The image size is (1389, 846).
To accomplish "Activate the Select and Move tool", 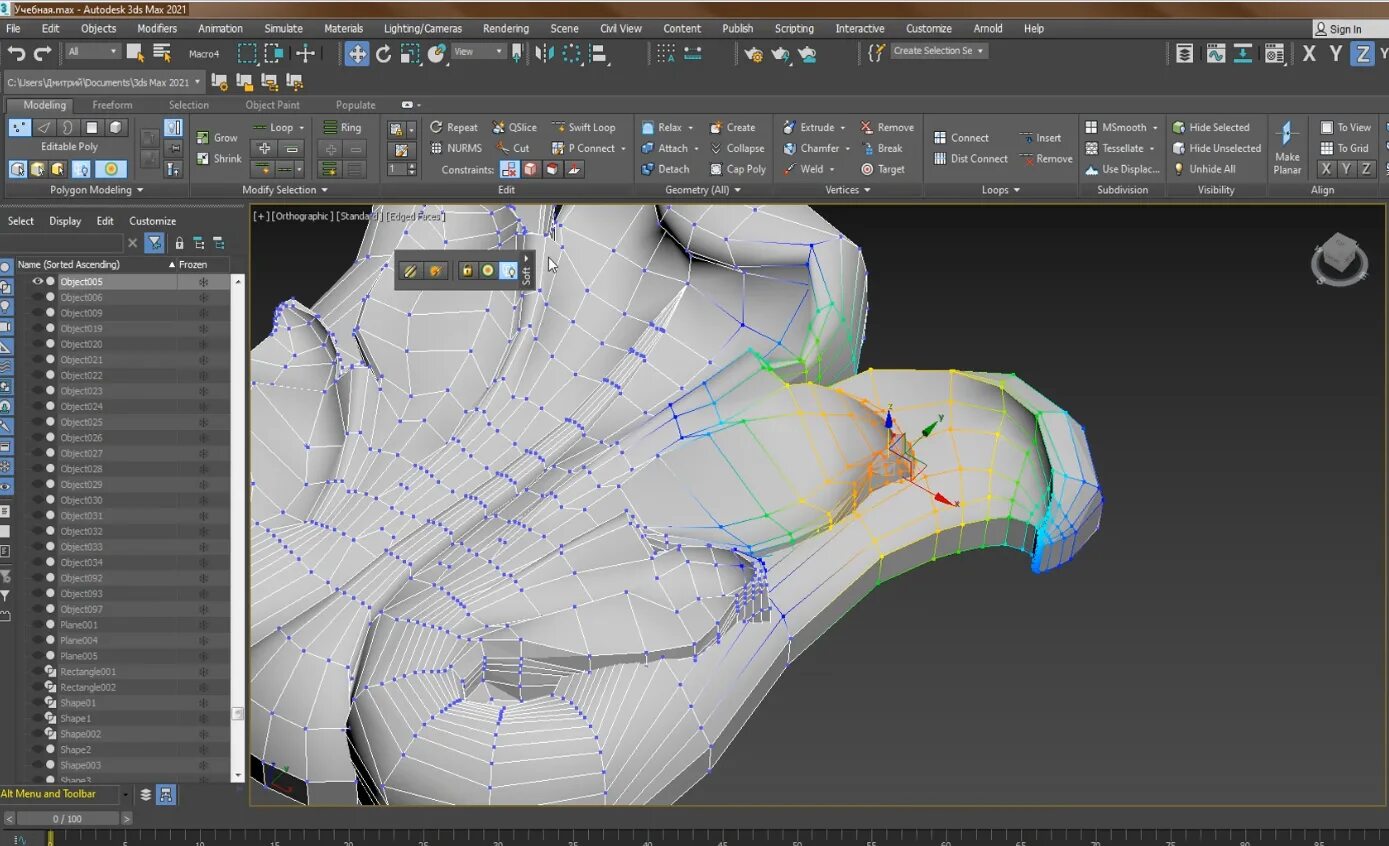I will coord(357,54).
